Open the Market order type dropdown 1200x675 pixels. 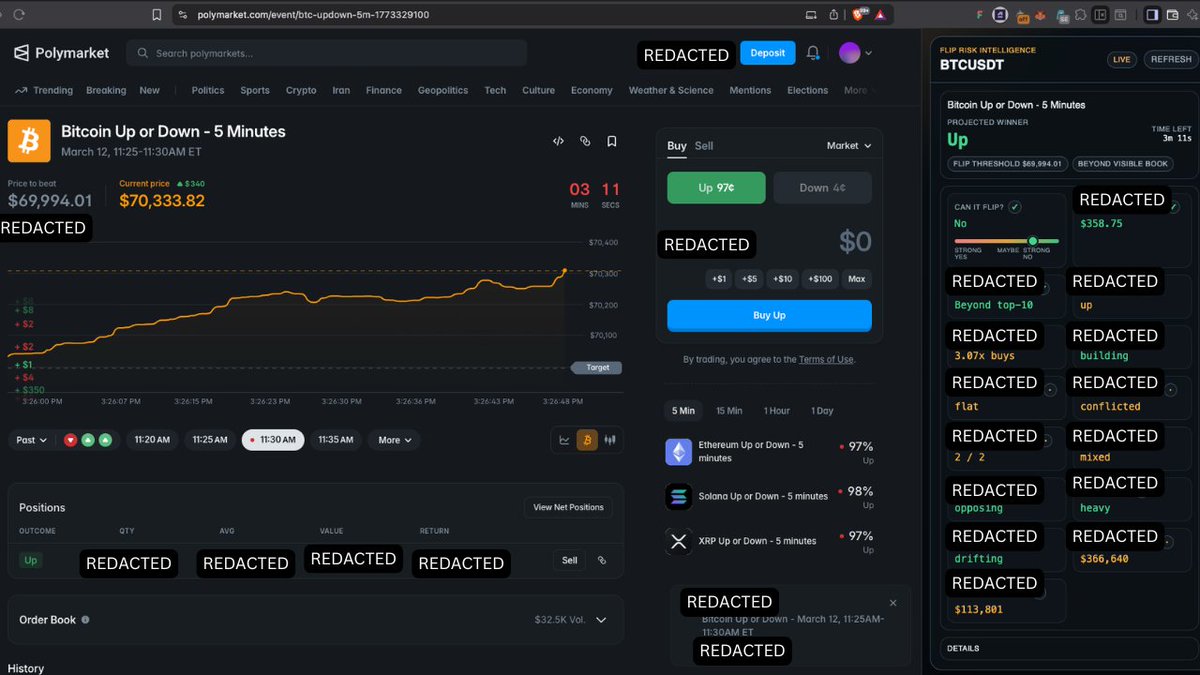point(849,146)
